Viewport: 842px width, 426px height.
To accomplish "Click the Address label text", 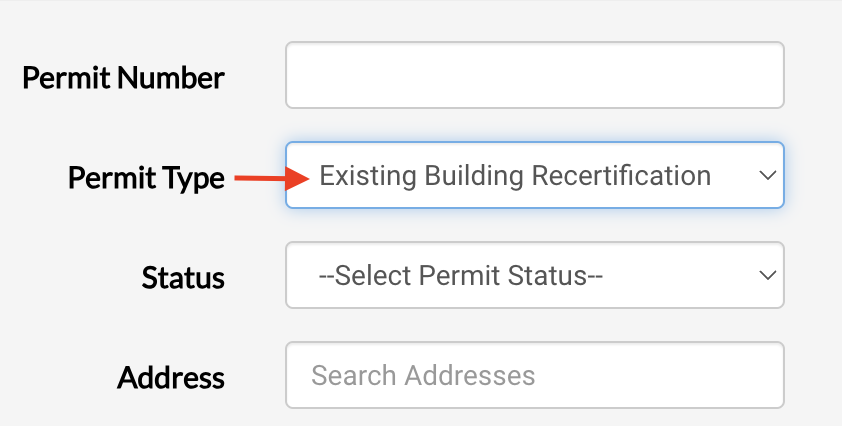I will (171, 377).
